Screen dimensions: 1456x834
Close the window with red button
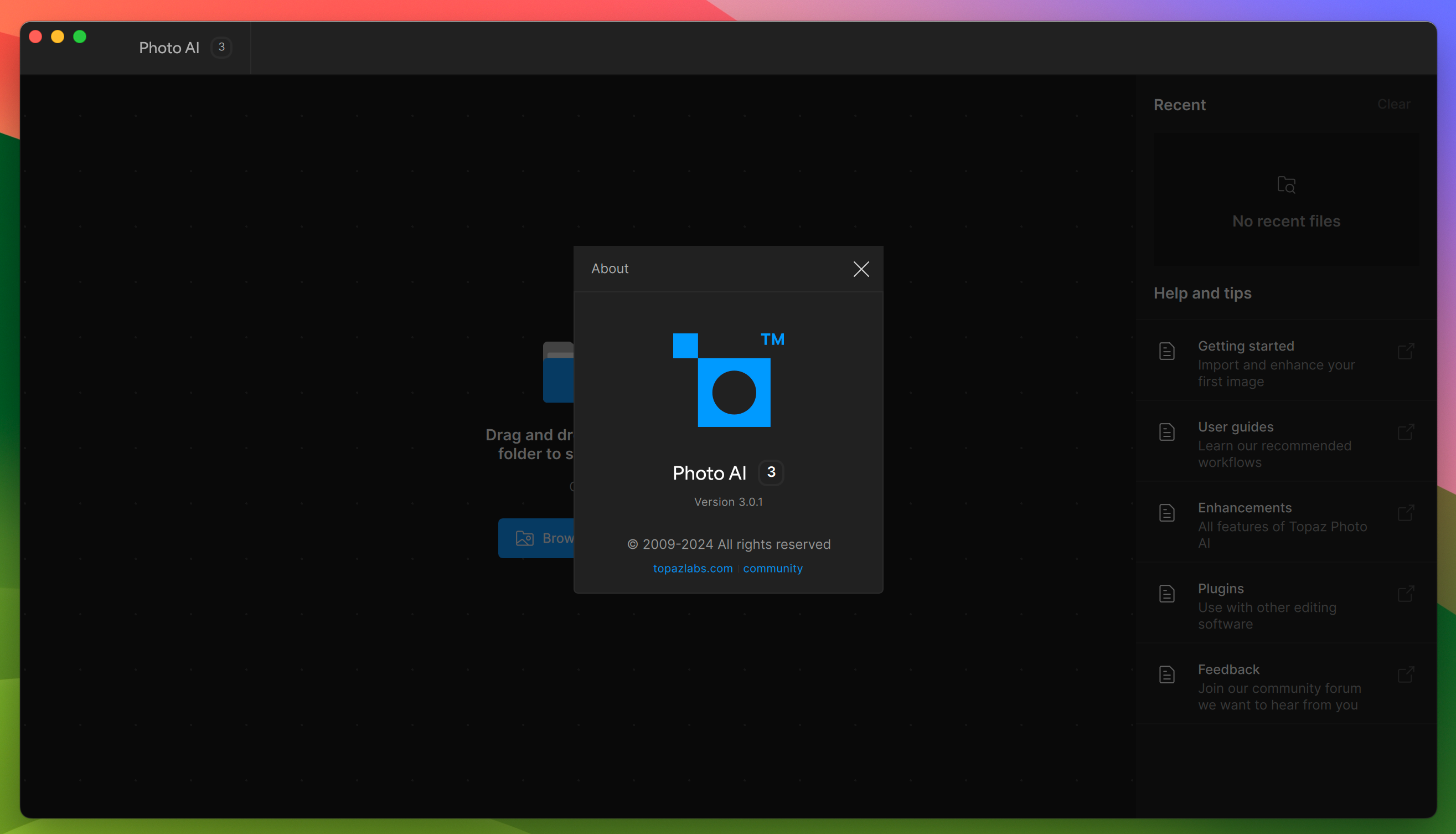point(35,37)
